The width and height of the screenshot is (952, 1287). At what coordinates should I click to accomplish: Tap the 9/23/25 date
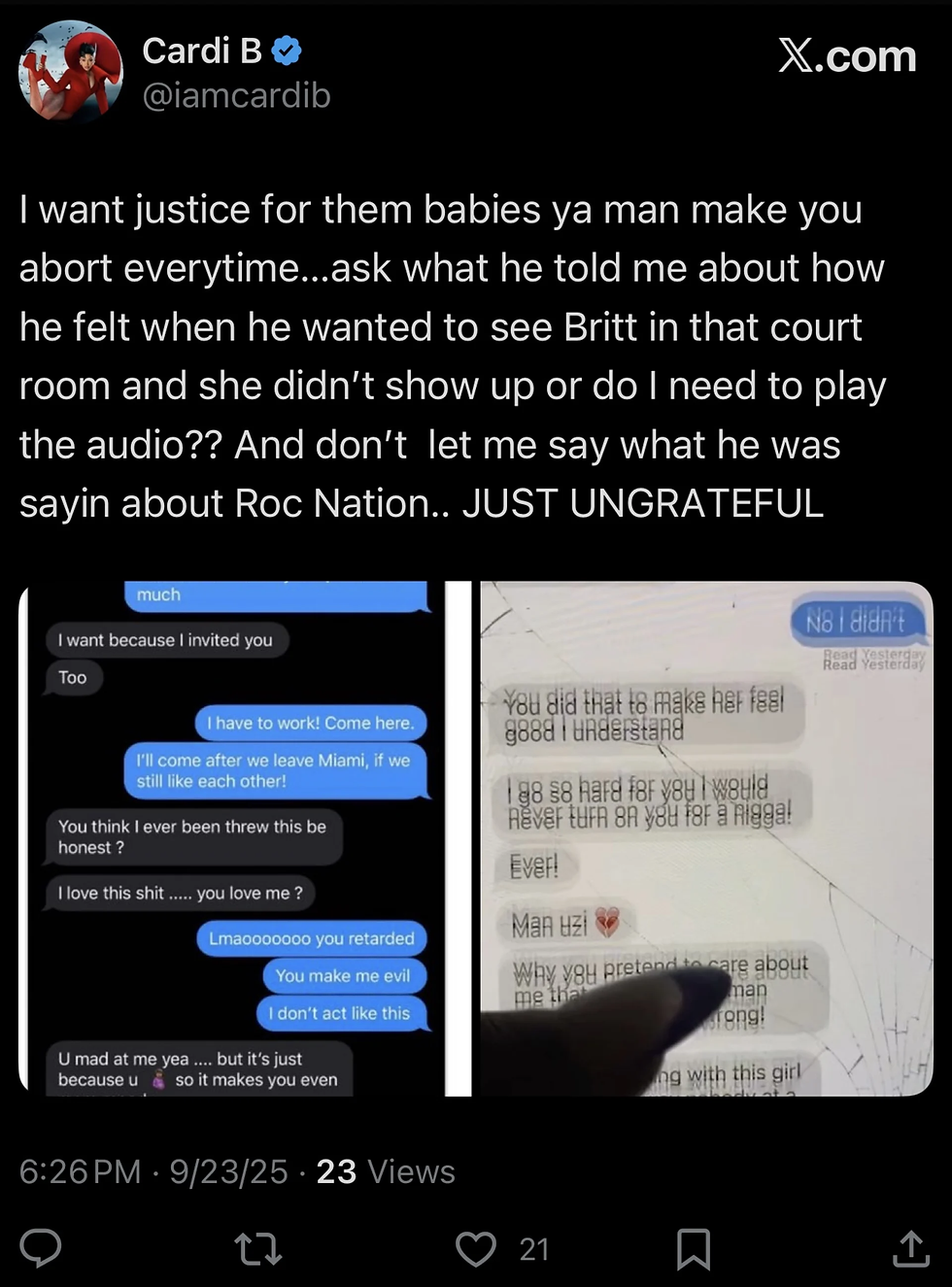[x=228, y=1171]
